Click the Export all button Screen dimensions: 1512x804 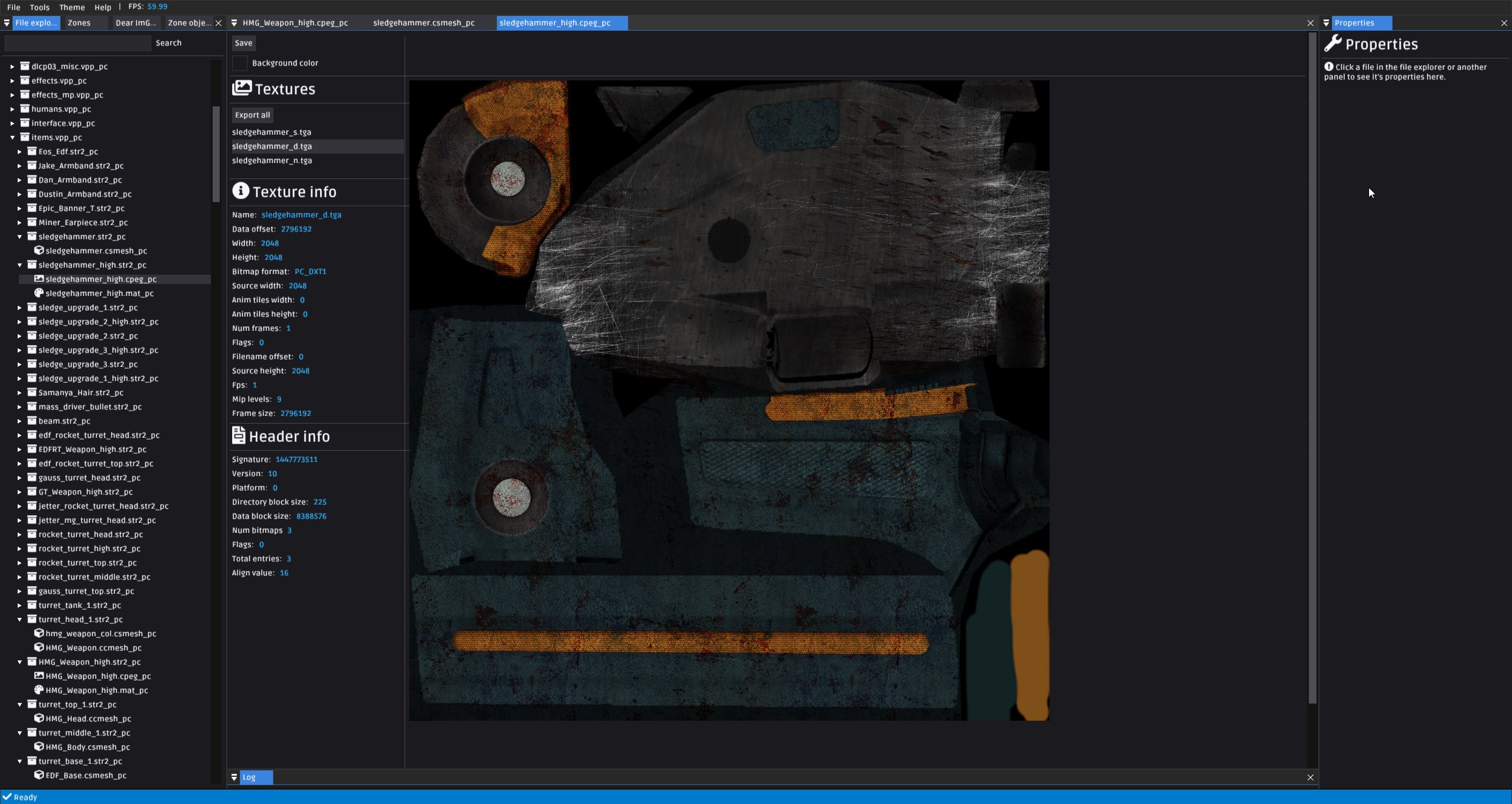252,115
